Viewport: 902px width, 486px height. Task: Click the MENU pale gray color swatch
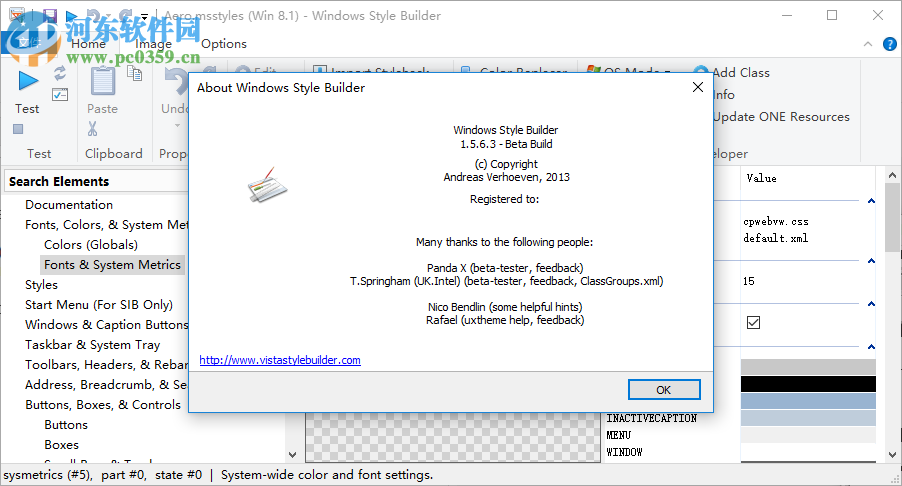[808, 435]
